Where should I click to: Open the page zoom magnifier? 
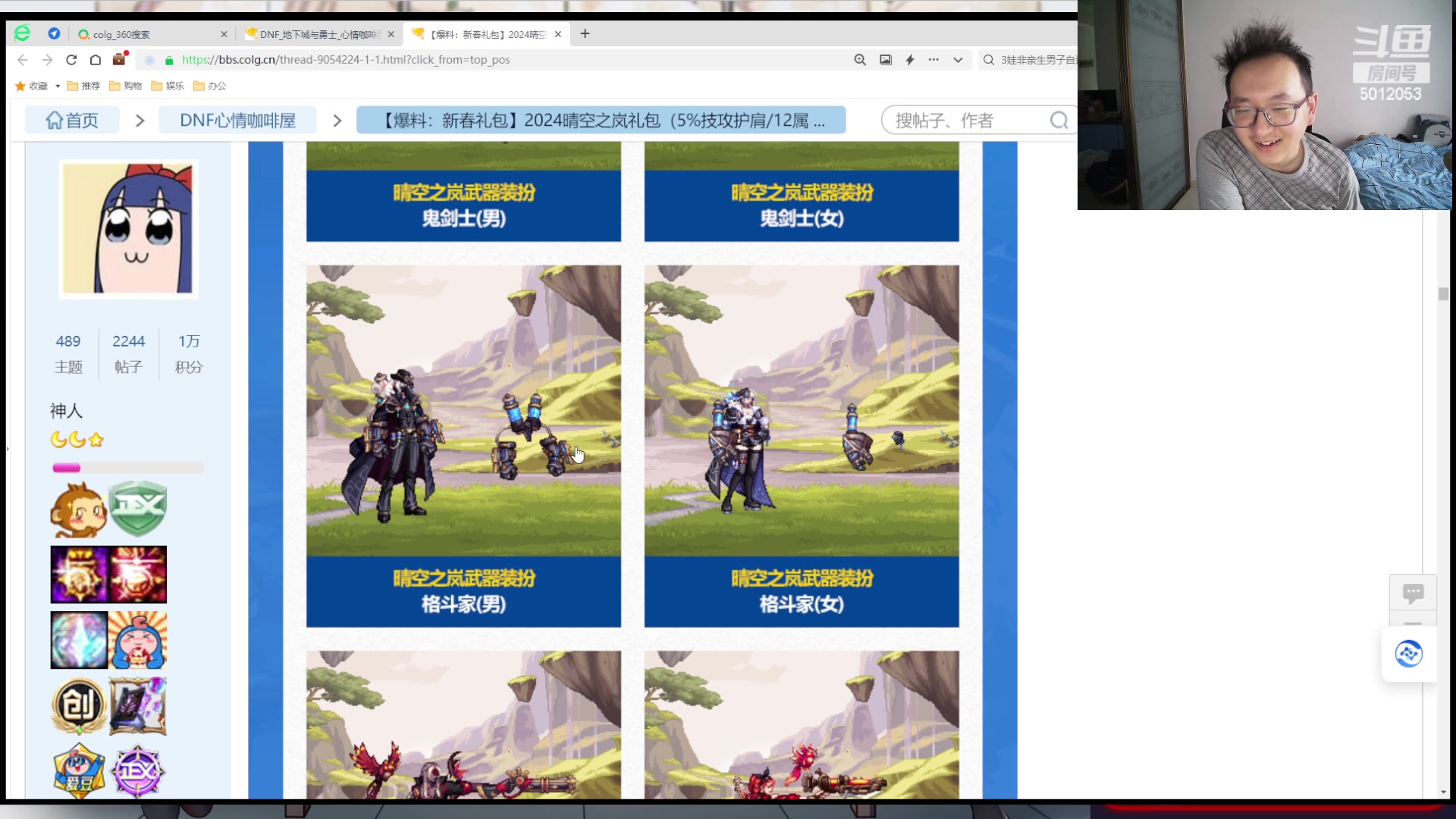860,60
